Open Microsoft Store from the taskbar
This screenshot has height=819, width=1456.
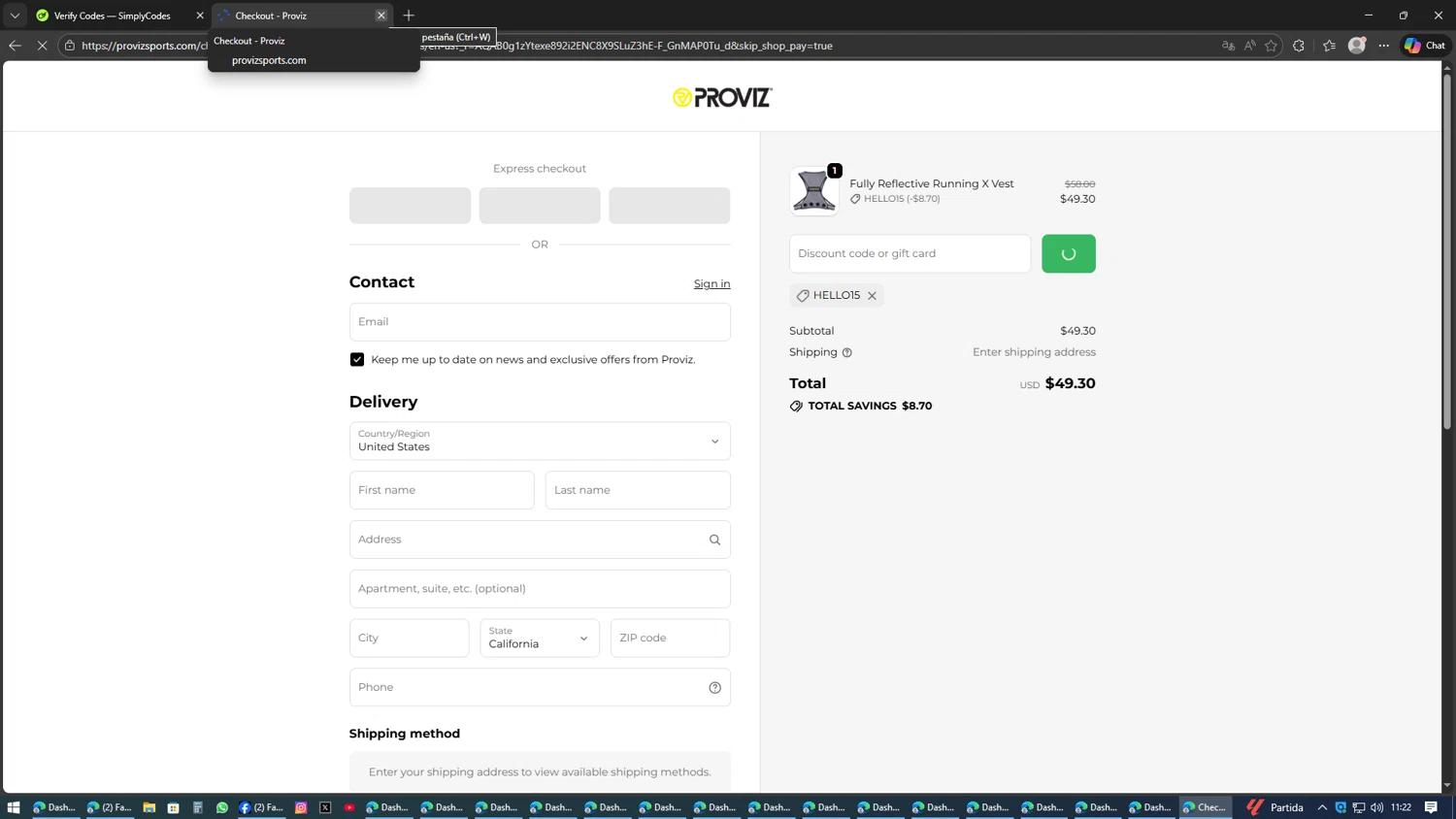(x=174, y=807)
